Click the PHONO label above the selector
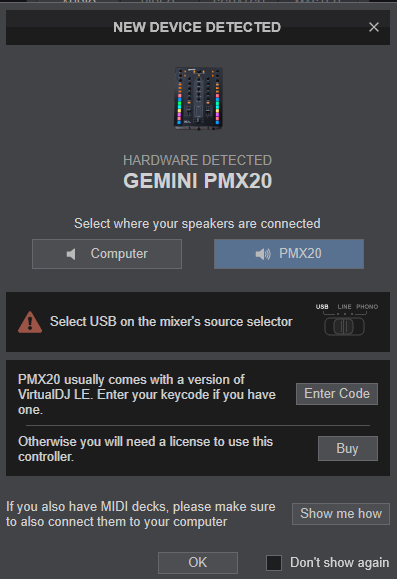 [x=367, y=306]
